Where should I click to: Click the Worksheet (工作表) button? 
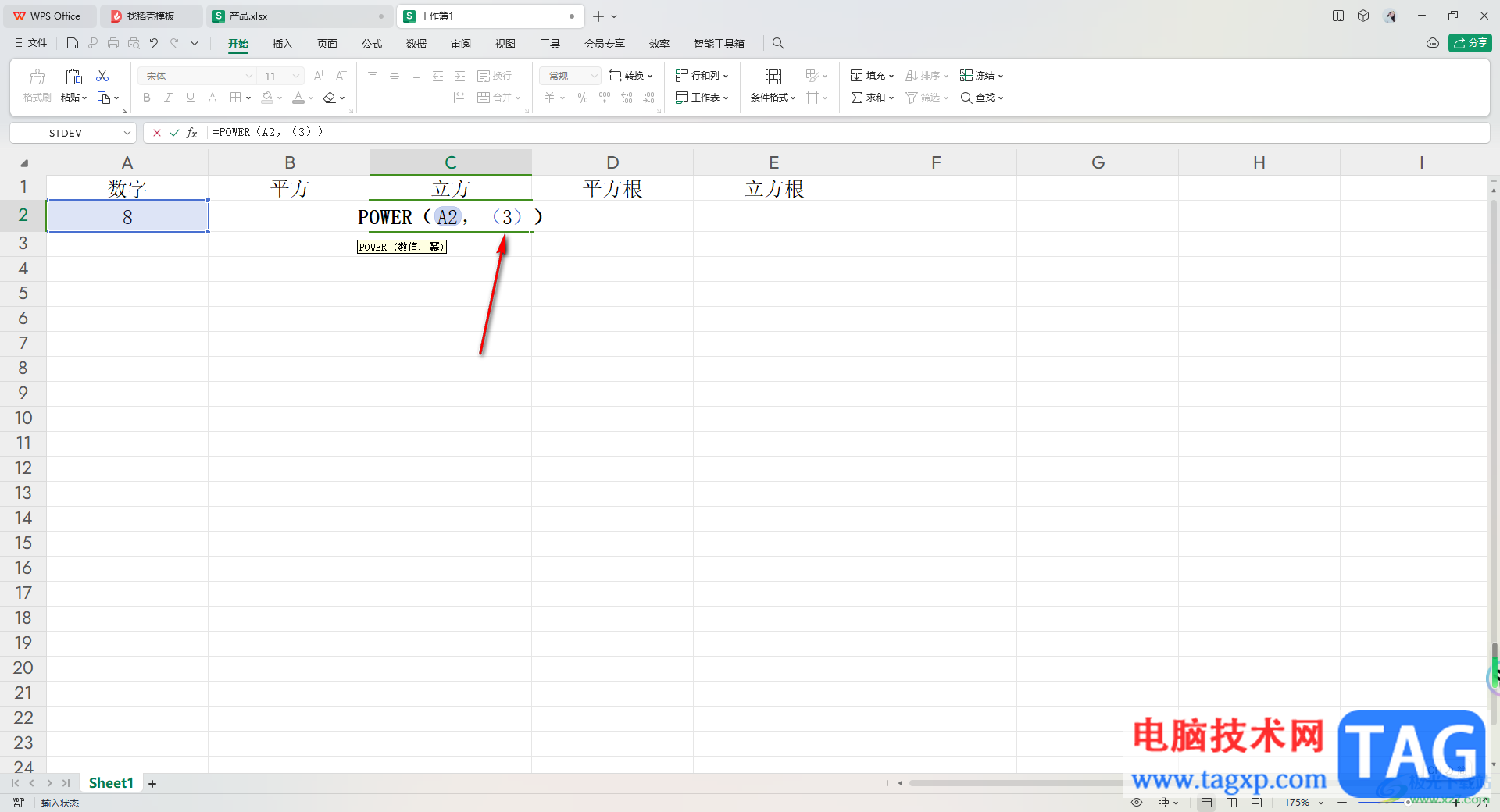(x=702, y=98)
